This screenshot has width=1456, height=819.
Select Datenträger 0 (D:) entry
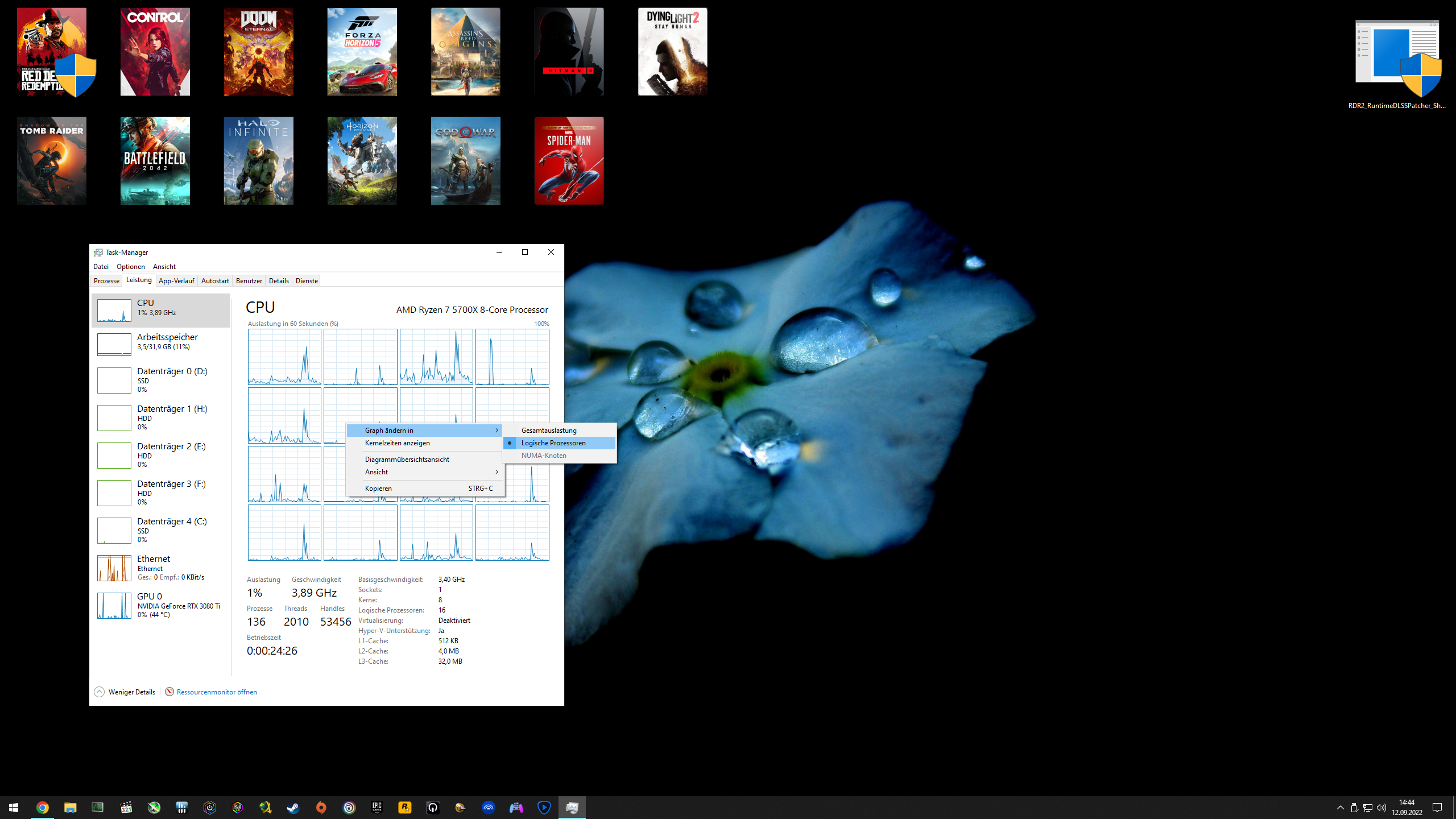160,380
